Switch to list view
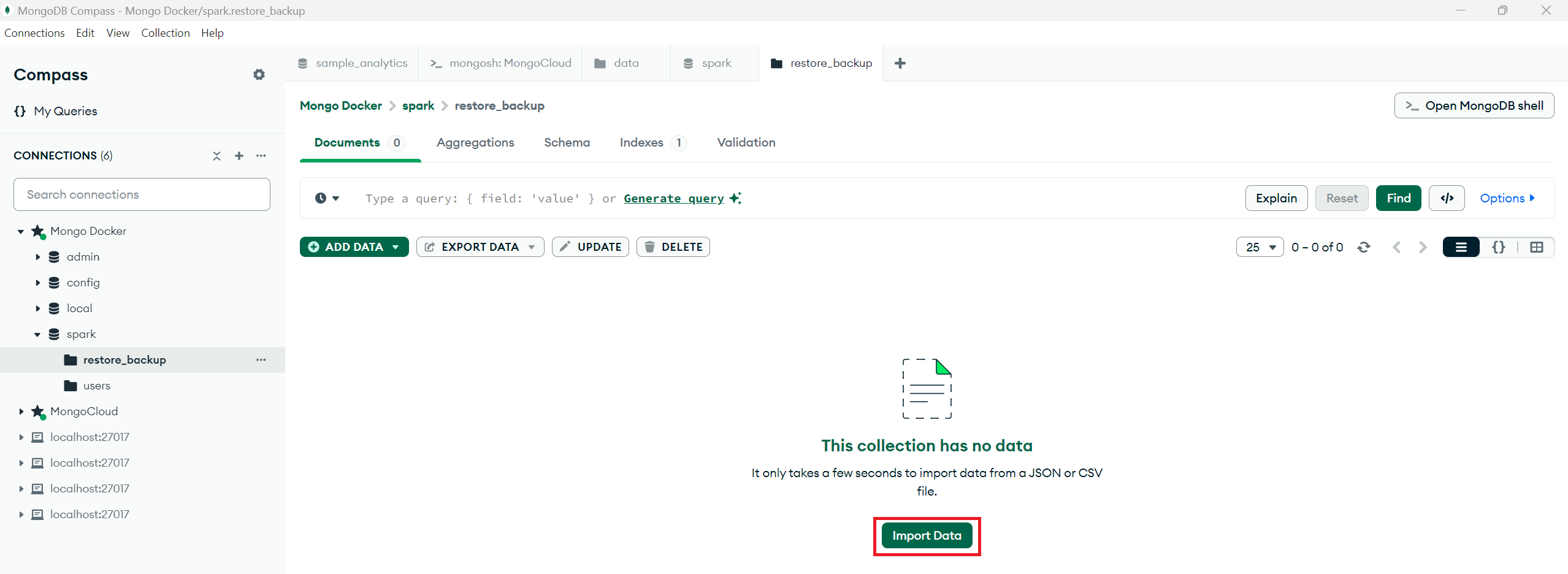This screenshot has height=574, width=1568. click(1461, 247)
